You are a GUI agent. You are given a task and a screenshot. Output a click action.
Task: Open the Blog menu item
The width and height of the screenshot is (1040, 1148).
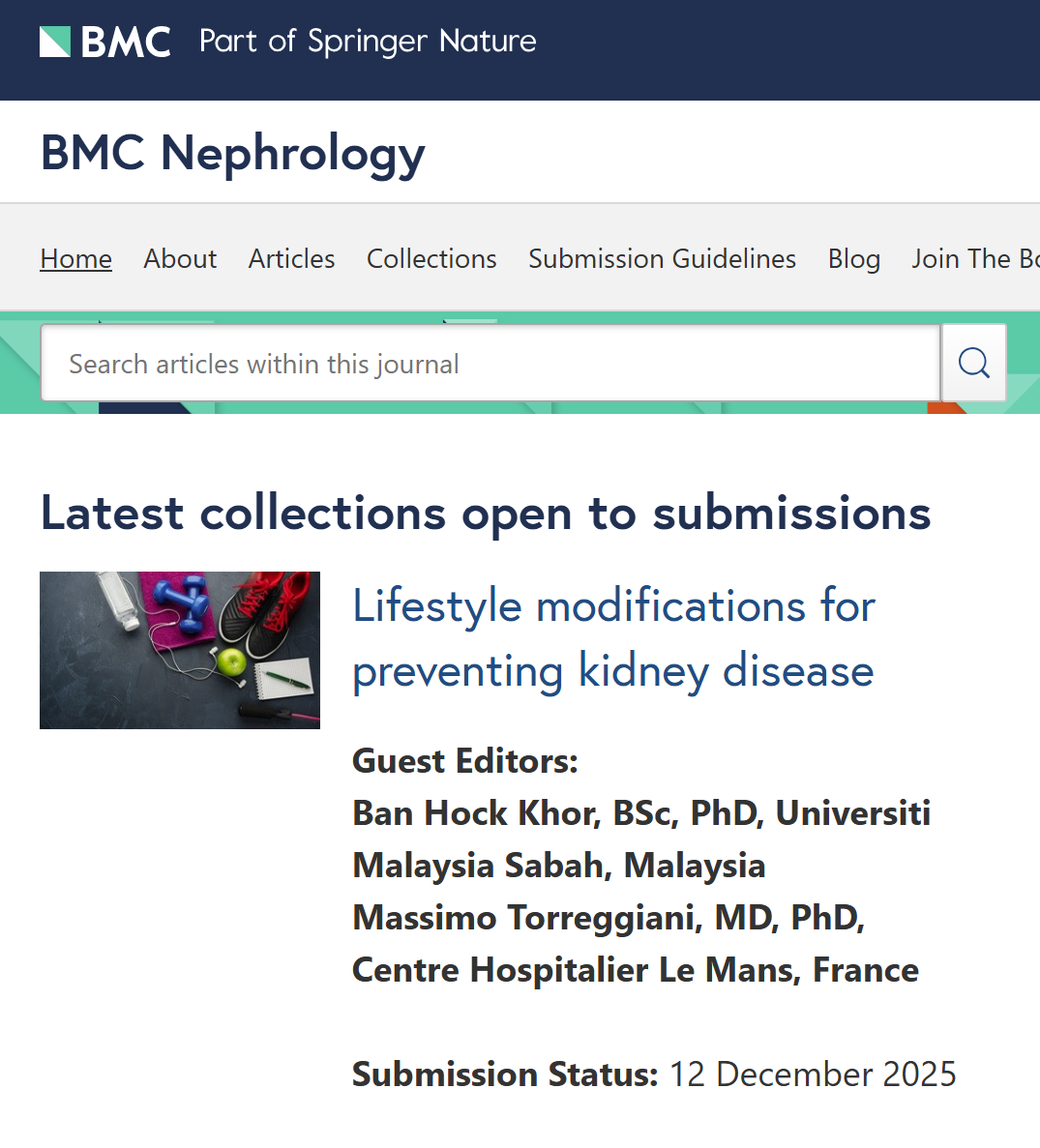coord(854,258)
